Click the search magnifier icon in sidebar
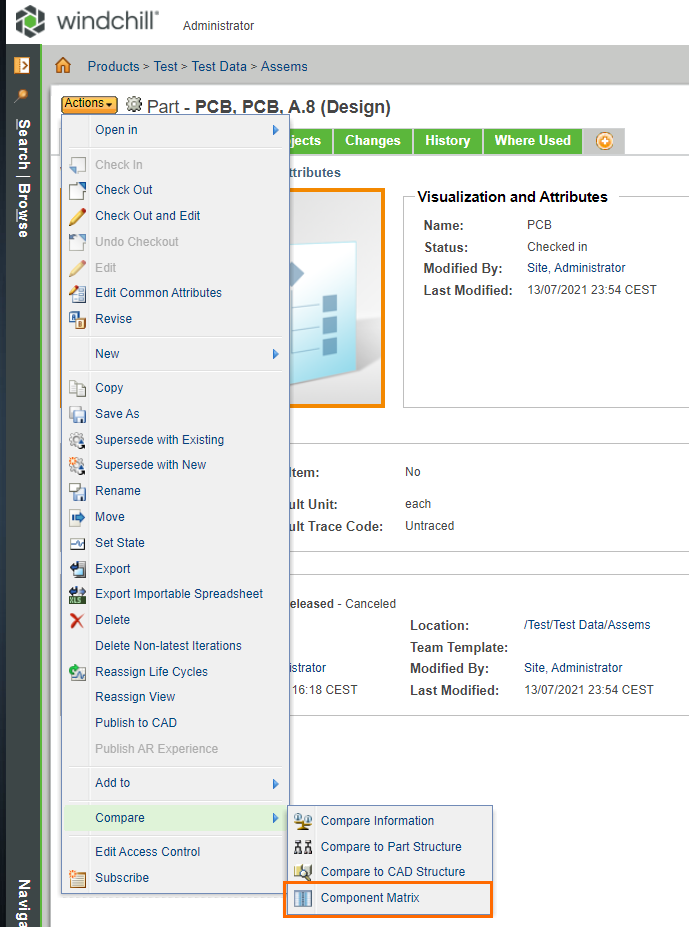 (22, 95)
